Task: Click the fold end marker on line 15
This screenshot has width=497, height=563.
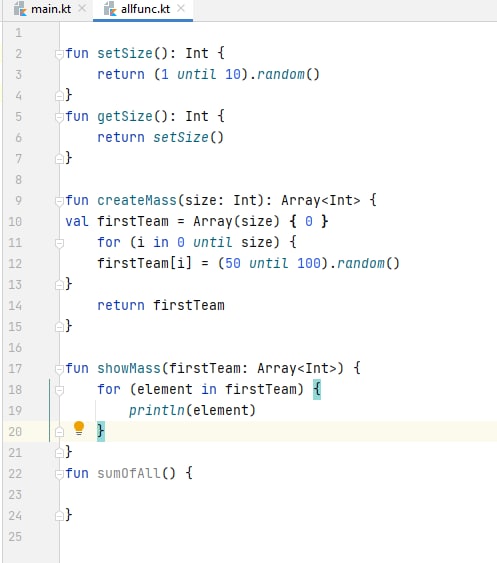Action: coord(59,327)
